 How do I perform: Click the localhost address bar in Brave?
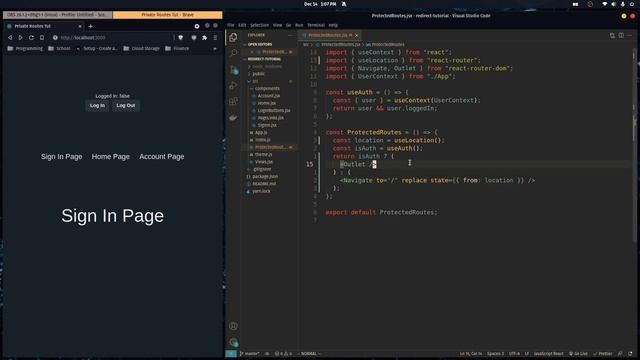114,38
